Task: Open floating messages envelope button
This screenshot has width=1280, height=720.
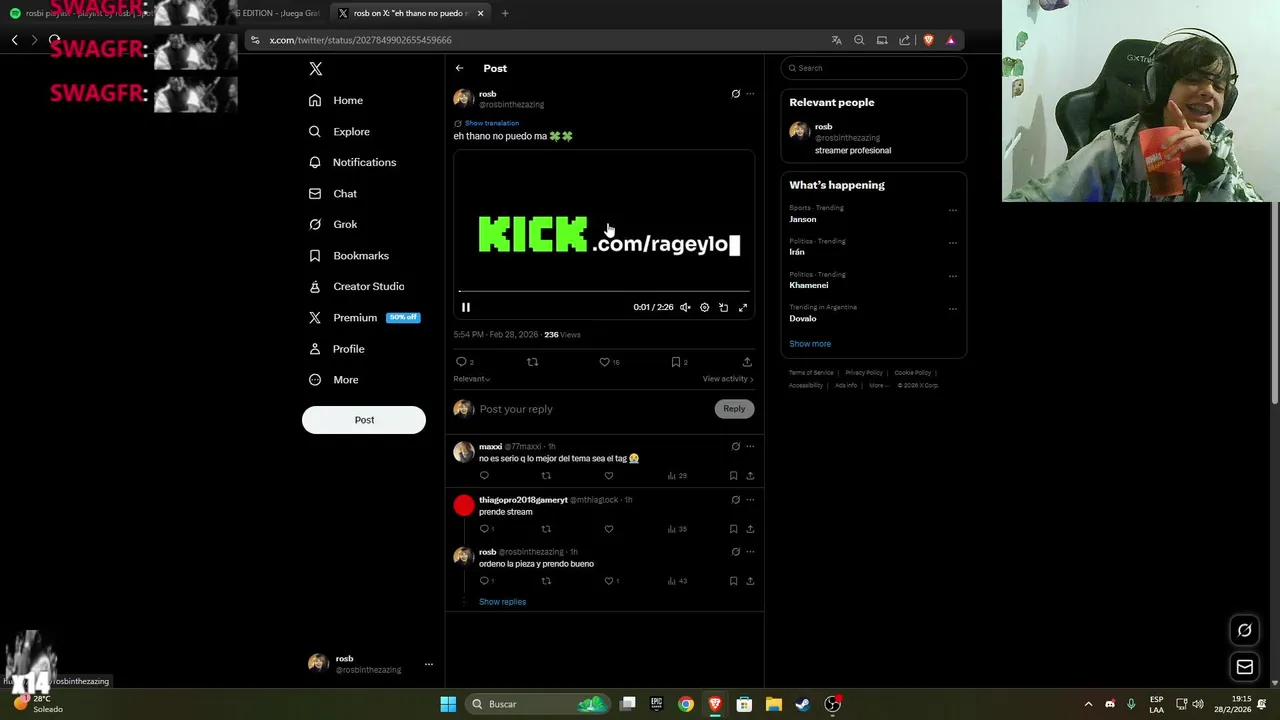Action: (x=1245, y=667)
